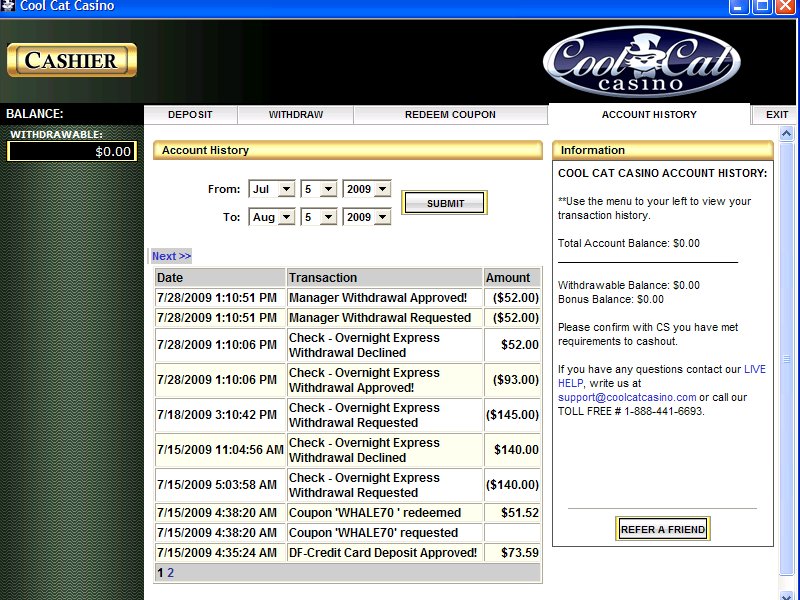The width and height of the screenshot is (800, 600).
Task: Go to Next page of transactions
Action: pos(171,256)
